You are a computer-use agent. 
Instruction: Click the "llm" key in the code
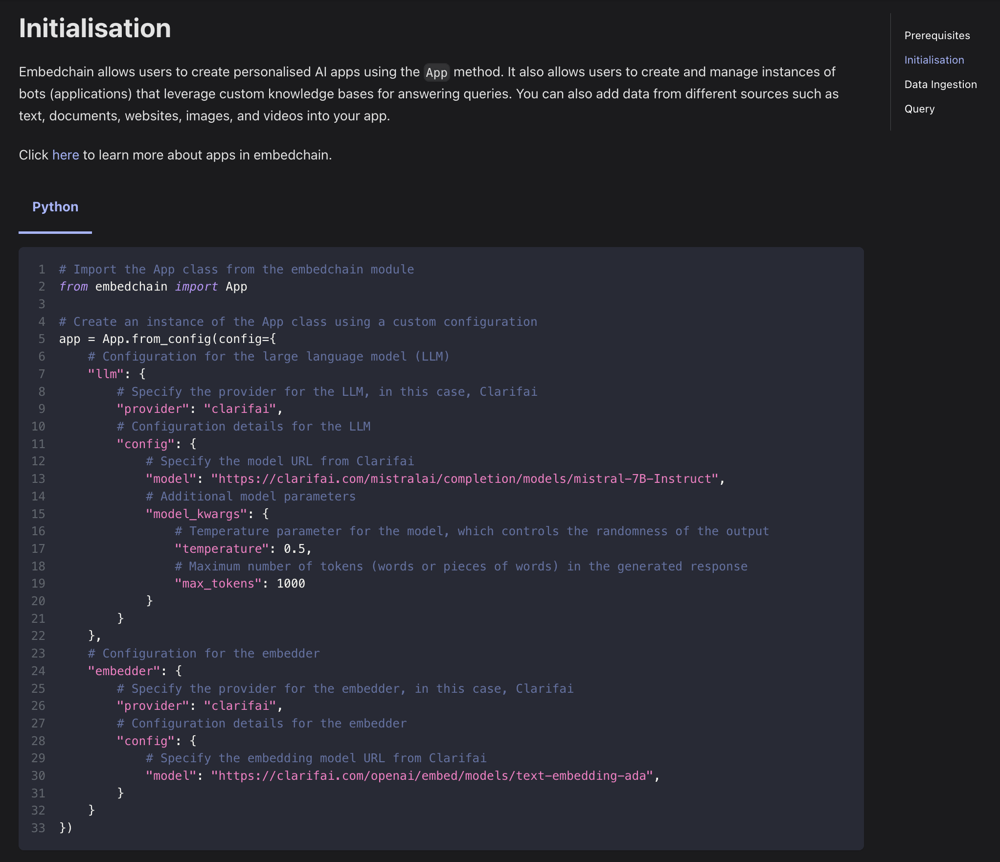point(106,374)
